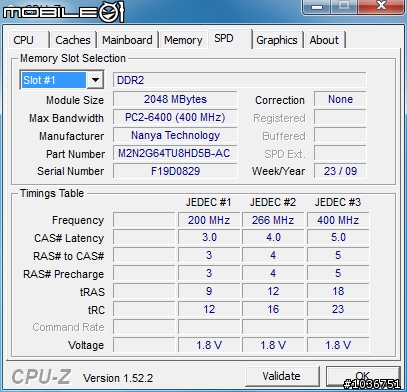Image resolution: width=407 pixels, height=392 pixels.
Task: Select the 2048 MBytes module size value
Action: coord(175,99)
